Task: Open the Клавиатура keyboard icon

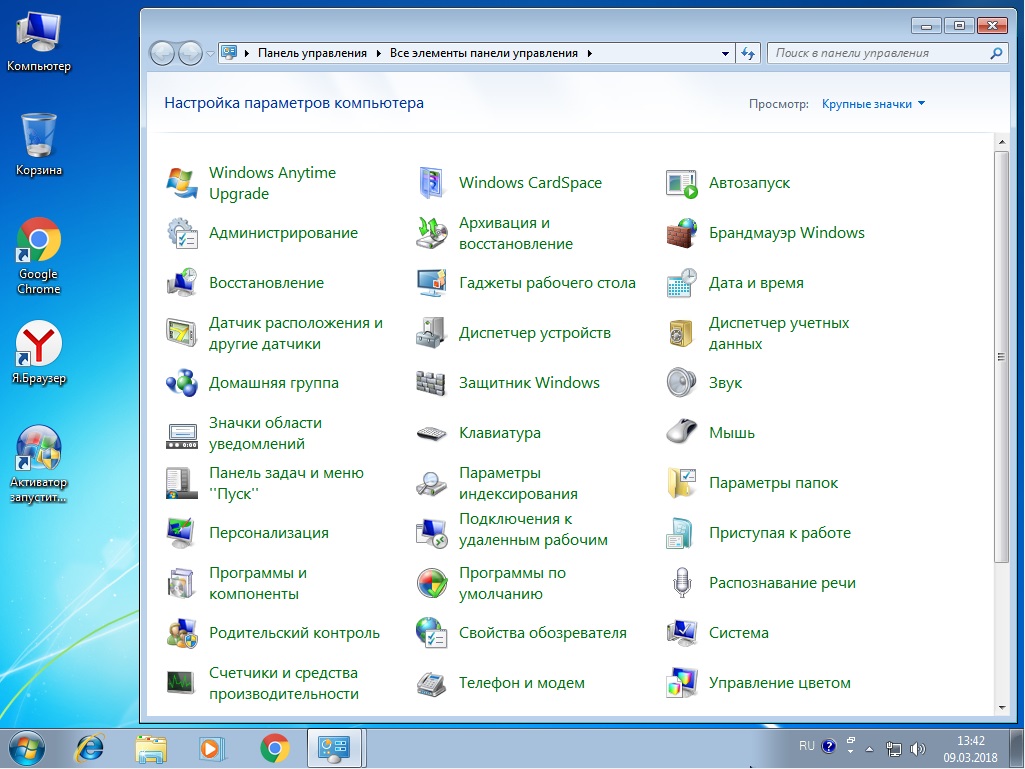Action: [431, 433]
